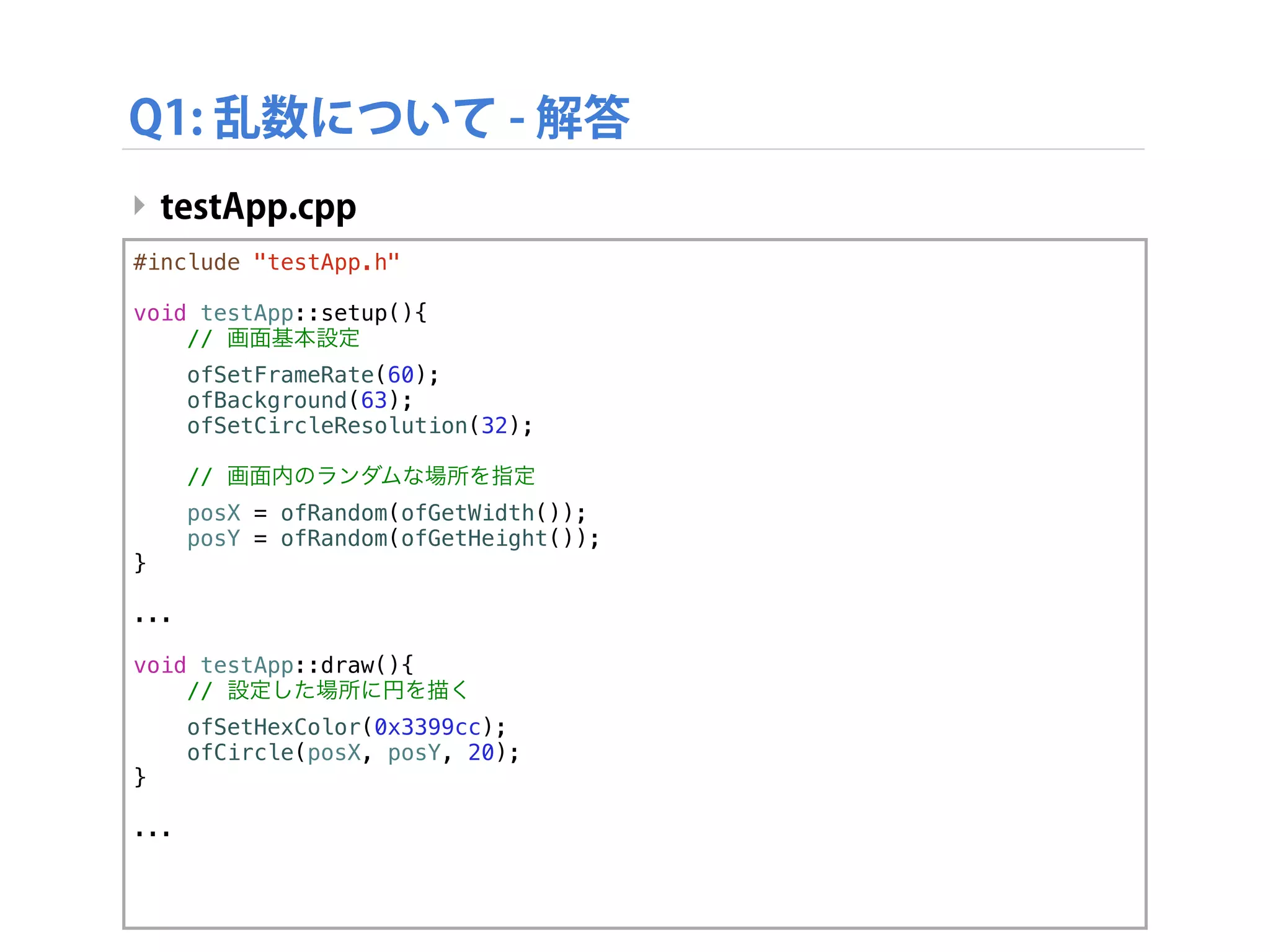This screenshot has height=952, width=1270.
Task: Click the line "ofSetHexColor(0x3399cc);"
Action: pos(347,727)
